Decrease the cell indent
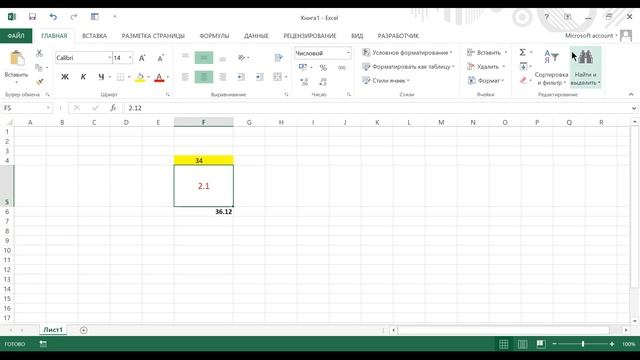The height and width of the screenshot is (360, 640). tap(241, 77)
